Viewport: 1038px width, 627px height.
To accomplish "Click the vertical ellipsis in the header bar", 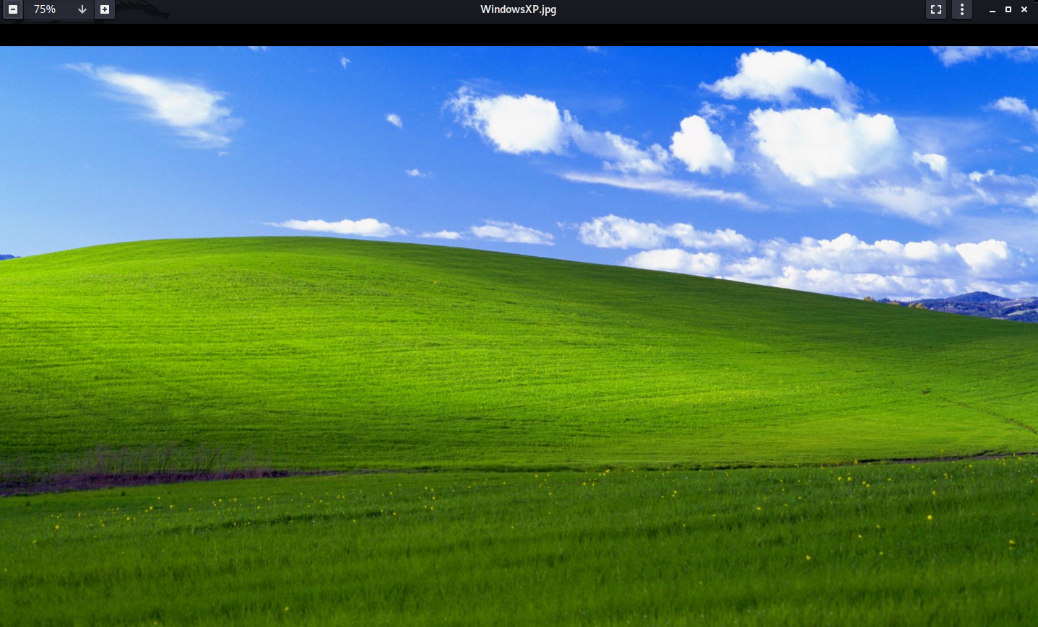I will [x=963, y=10].
